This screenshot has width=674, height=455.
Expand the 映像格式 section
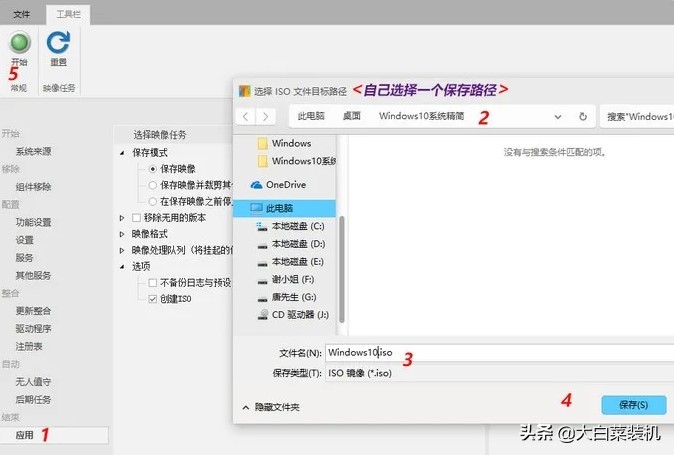tap(122, 234)
